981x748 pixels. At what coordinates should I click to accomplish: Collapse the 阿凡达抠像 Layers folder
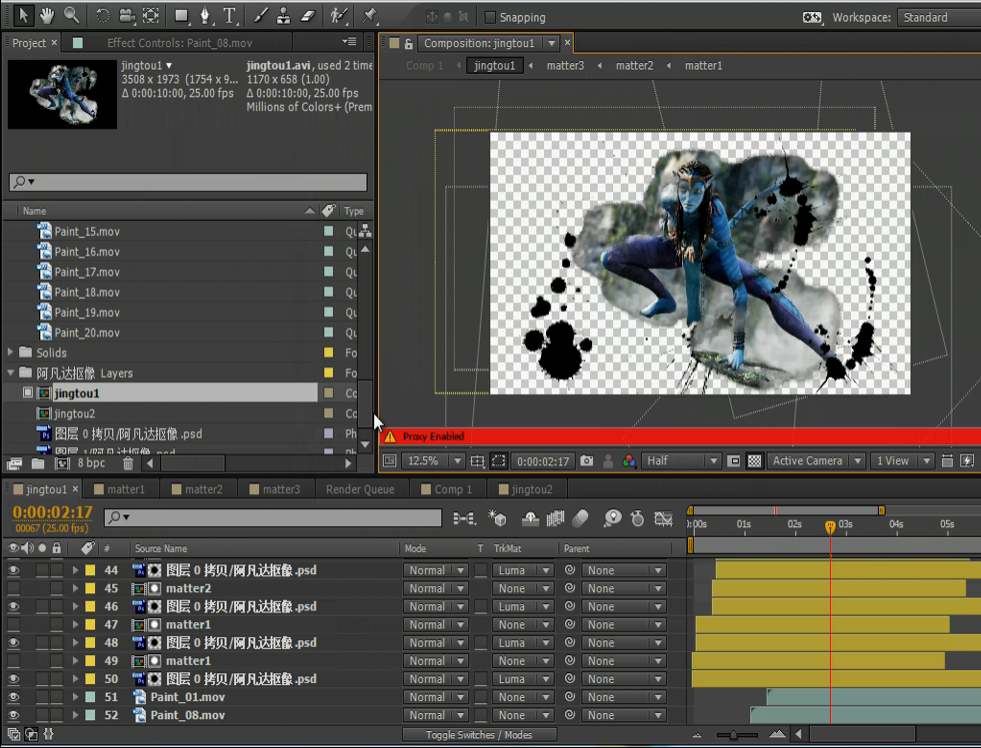click(x=10, y=373)
